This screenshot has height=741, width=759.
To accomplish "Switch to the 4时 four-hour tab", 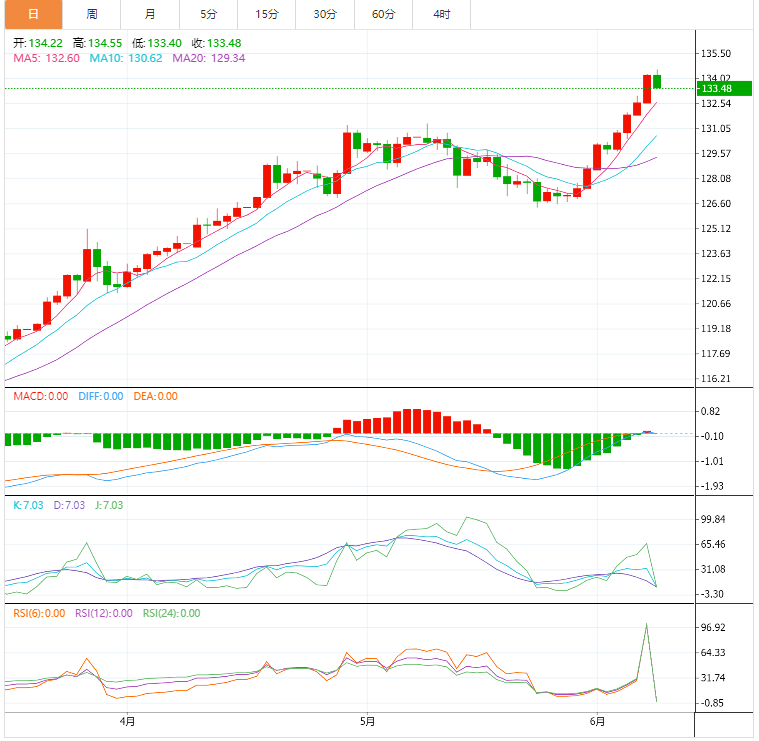I will 441,14.
